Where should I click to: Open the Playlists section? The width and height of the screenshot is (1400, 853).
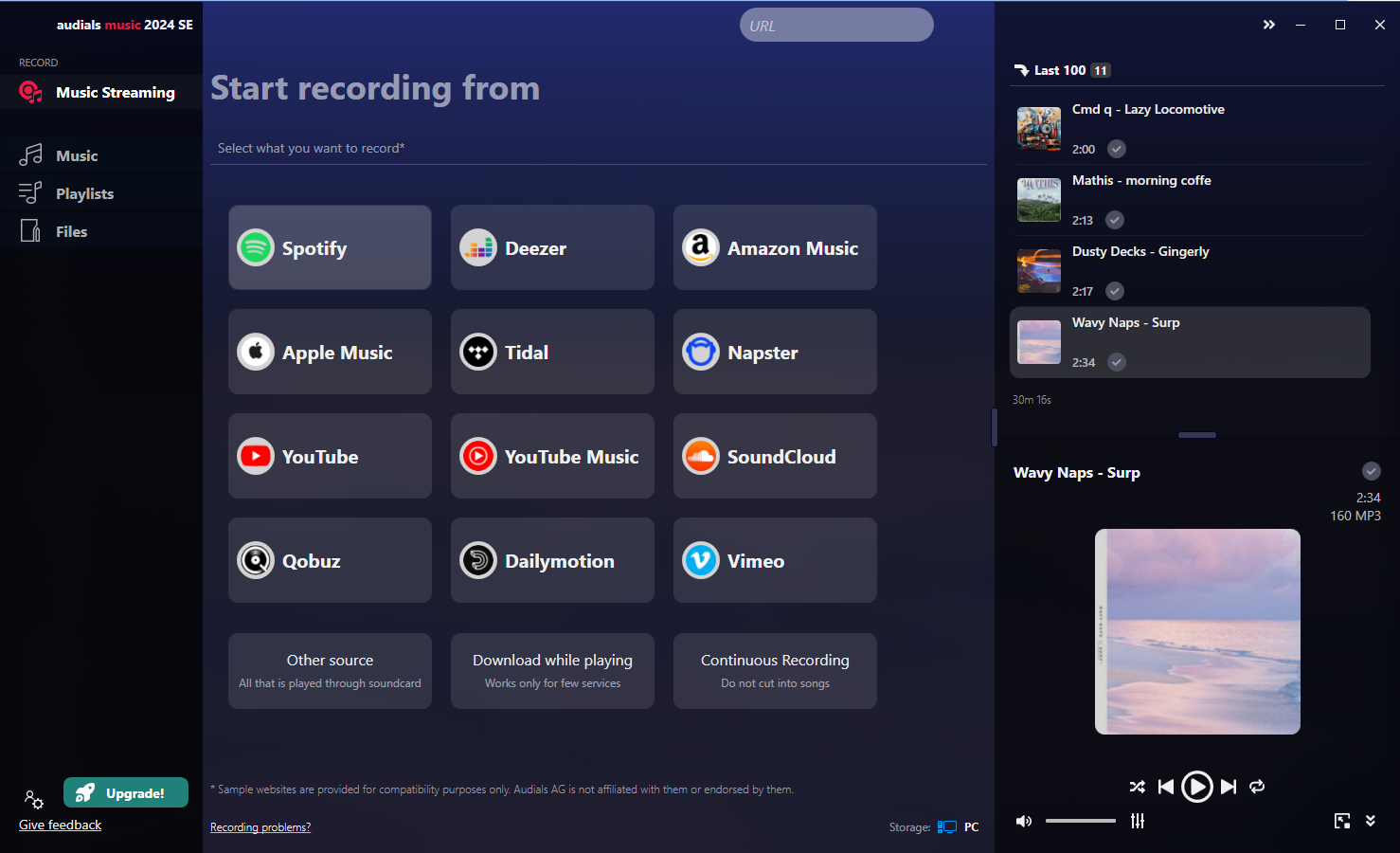[101, 193]
